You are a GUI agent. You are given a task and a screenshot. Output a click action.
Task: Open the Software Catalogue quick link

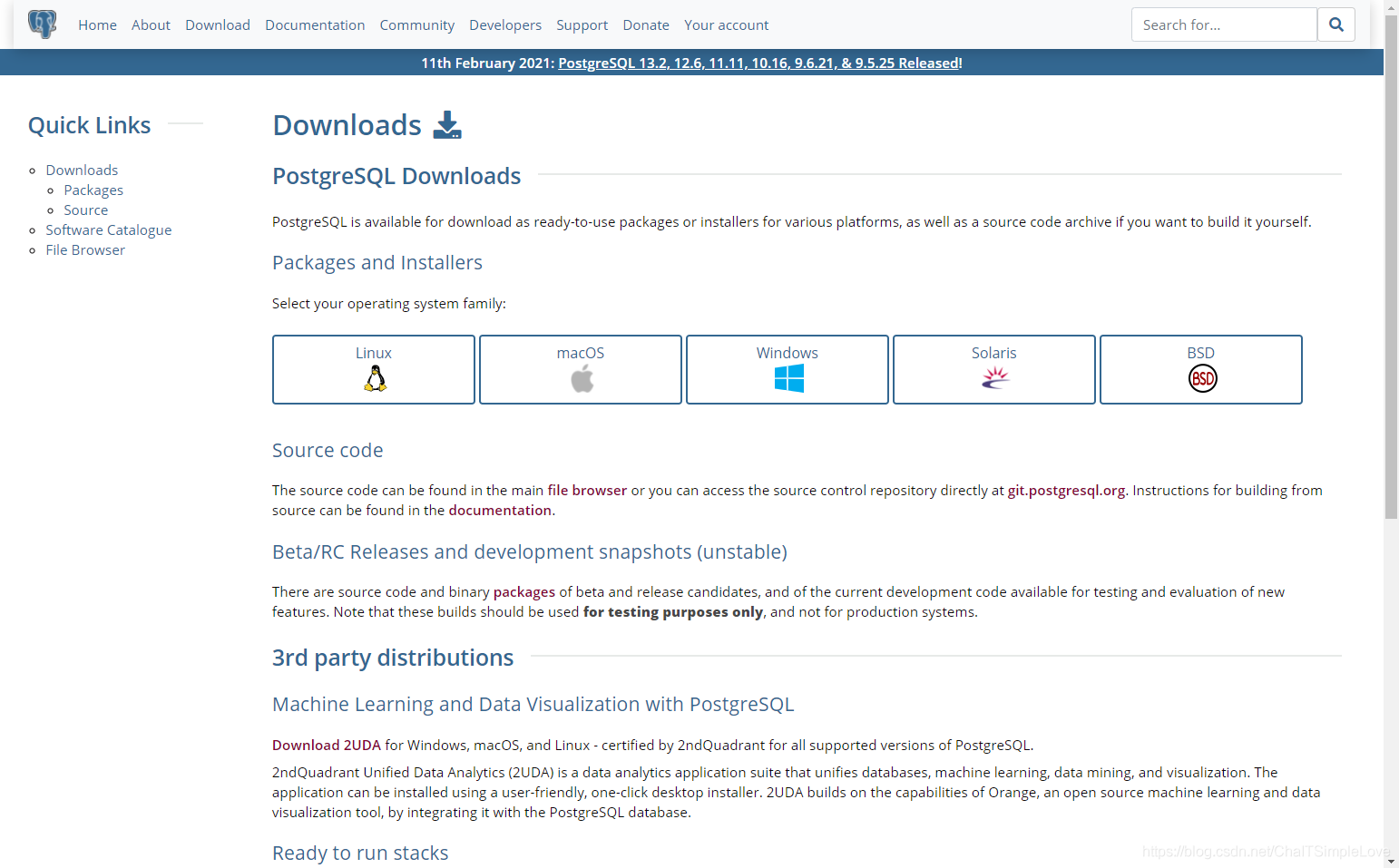point(108,229)
